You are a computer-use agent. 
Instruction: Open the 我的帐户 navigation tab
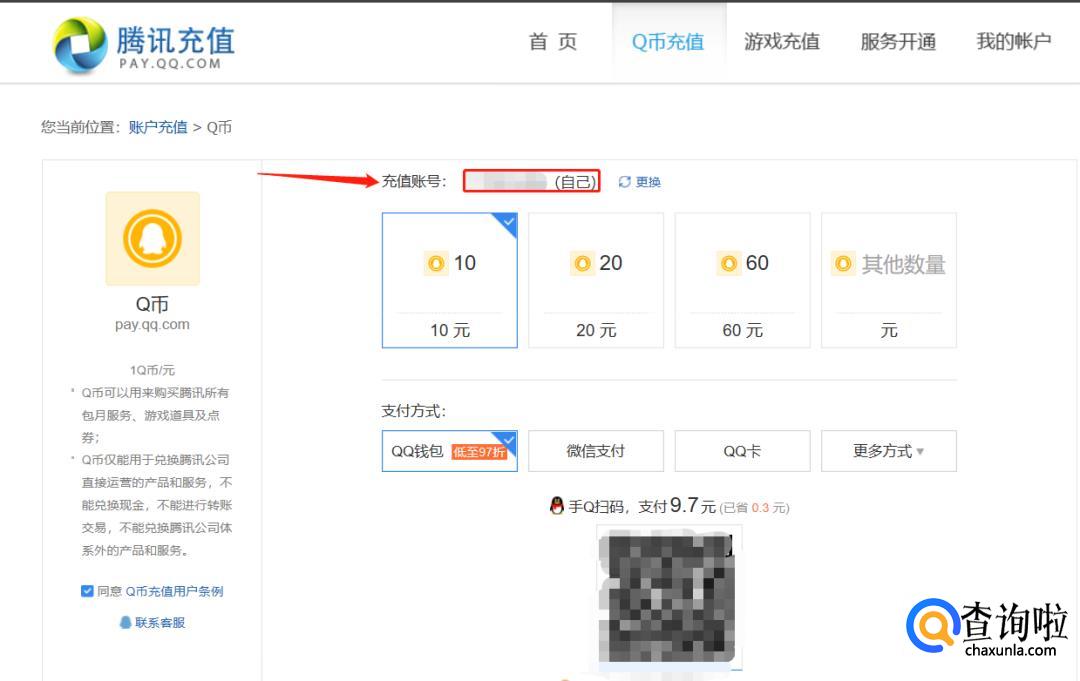(x=1014, y=42)
